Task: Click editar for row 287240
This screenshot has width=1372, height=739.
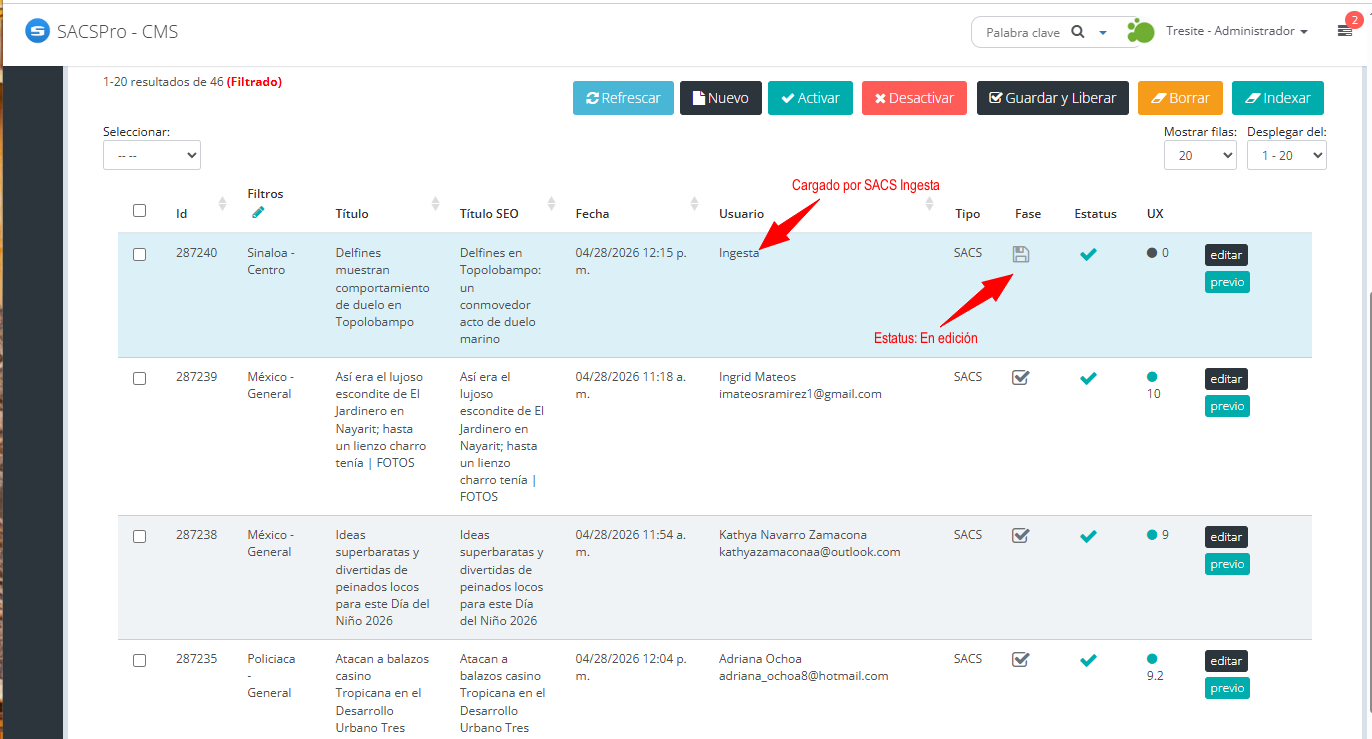Action: 1226,255
